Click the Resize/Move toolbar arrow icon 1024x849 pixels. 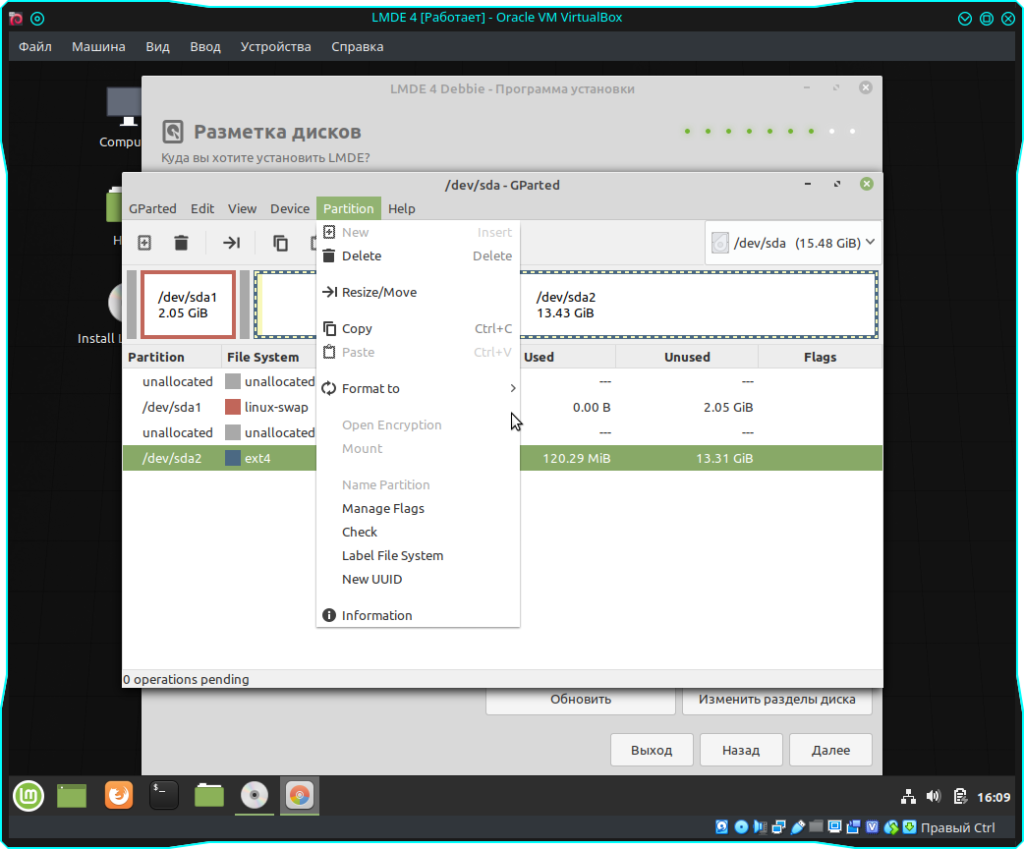pyautogui.click(x=231, y=243)
